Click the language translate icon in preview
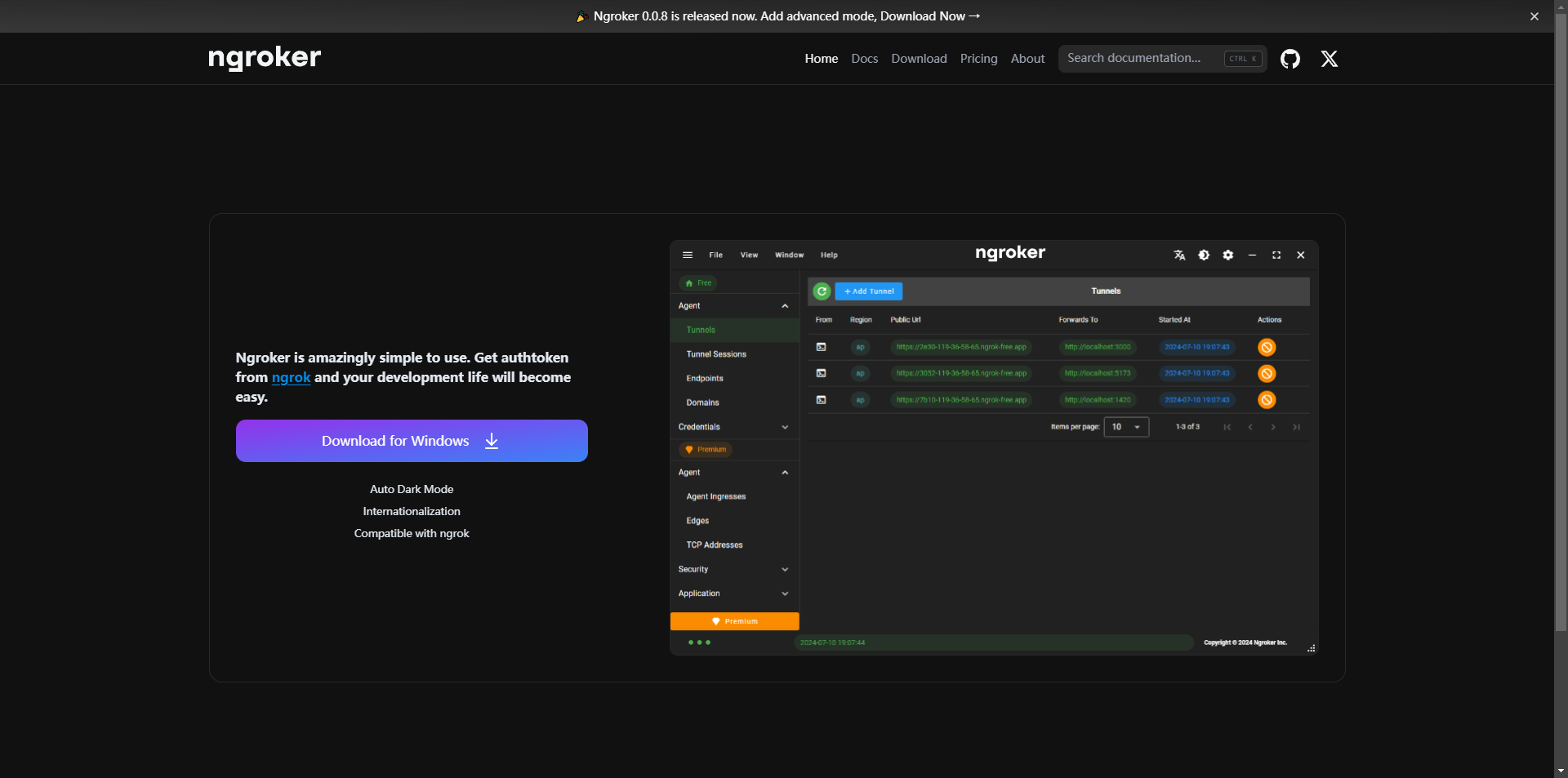The width and height of the screenshot is (1568, 778). click(x=1179, y=255)
